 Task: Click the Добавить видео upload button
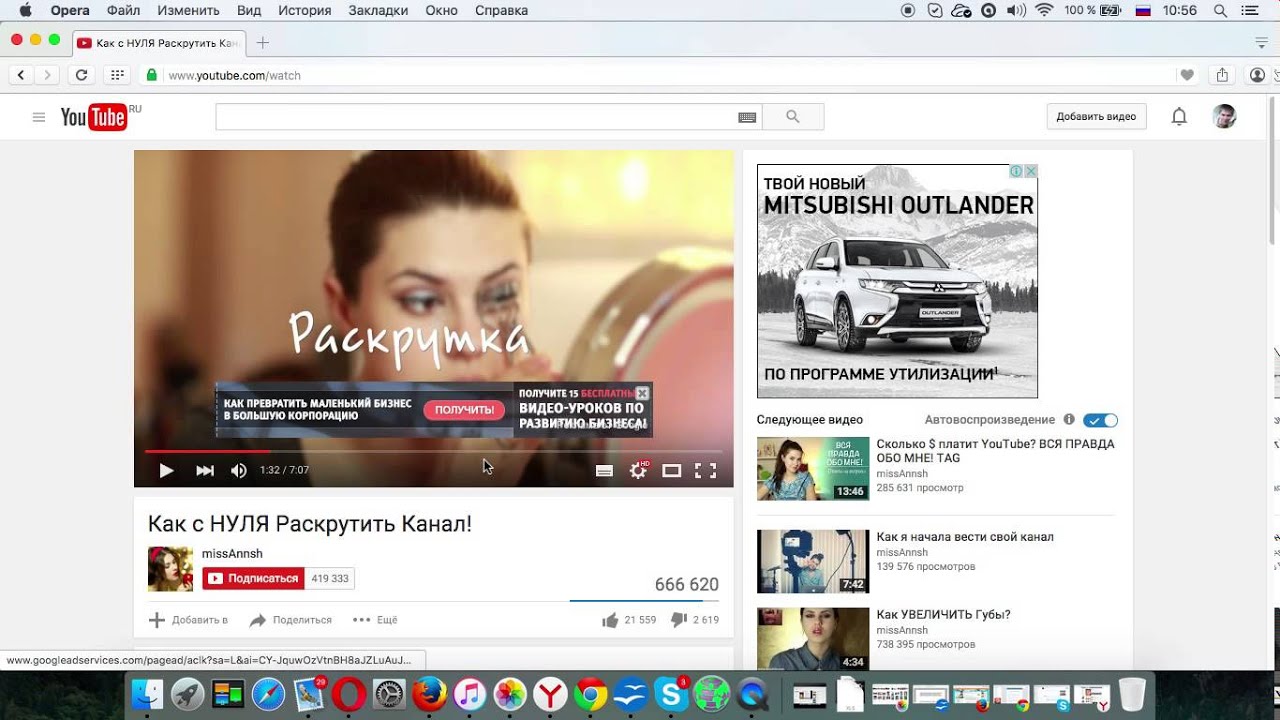tap(1096, 117)
